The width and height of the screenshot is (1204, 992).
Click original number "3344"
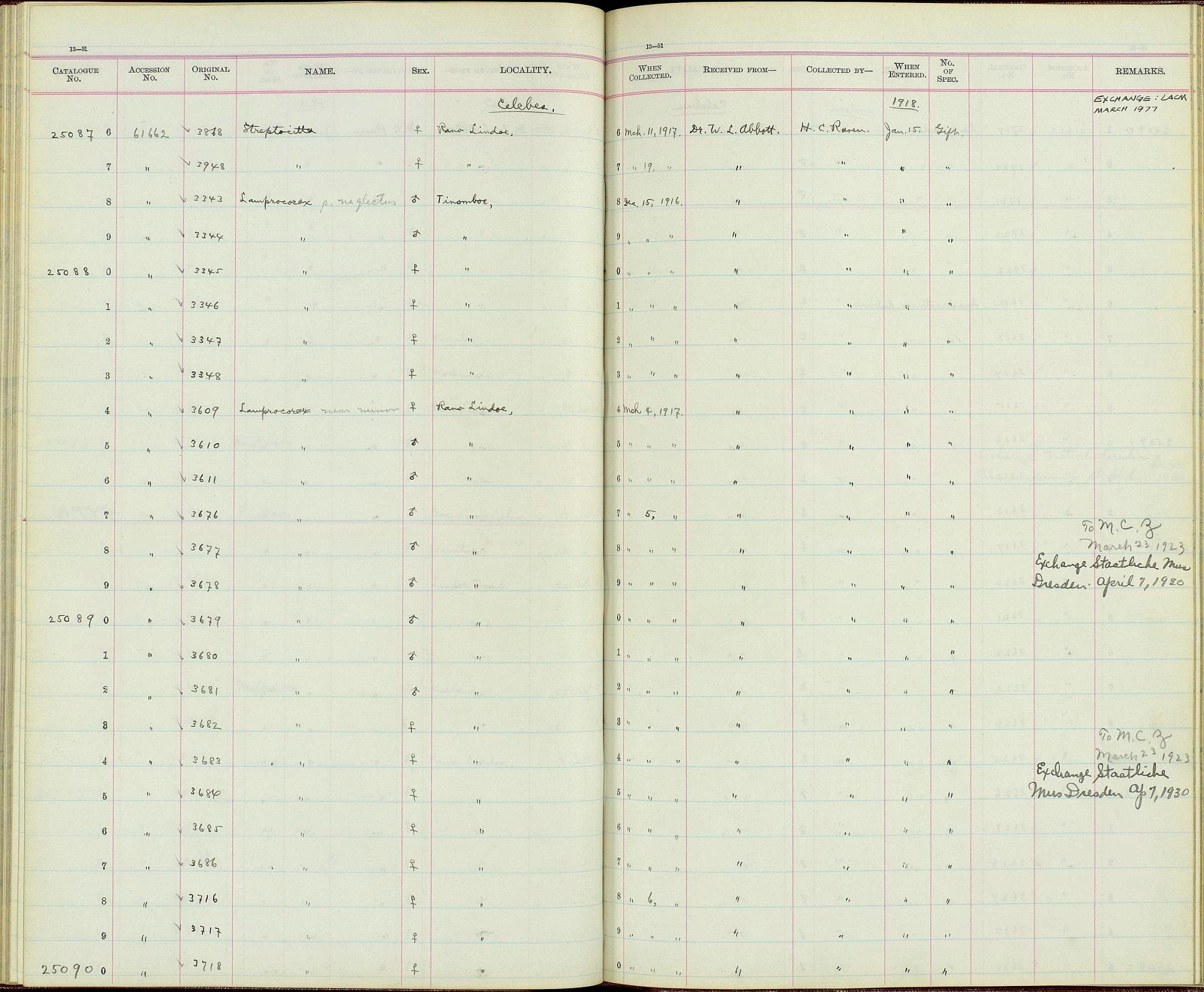tap(209, 236)
